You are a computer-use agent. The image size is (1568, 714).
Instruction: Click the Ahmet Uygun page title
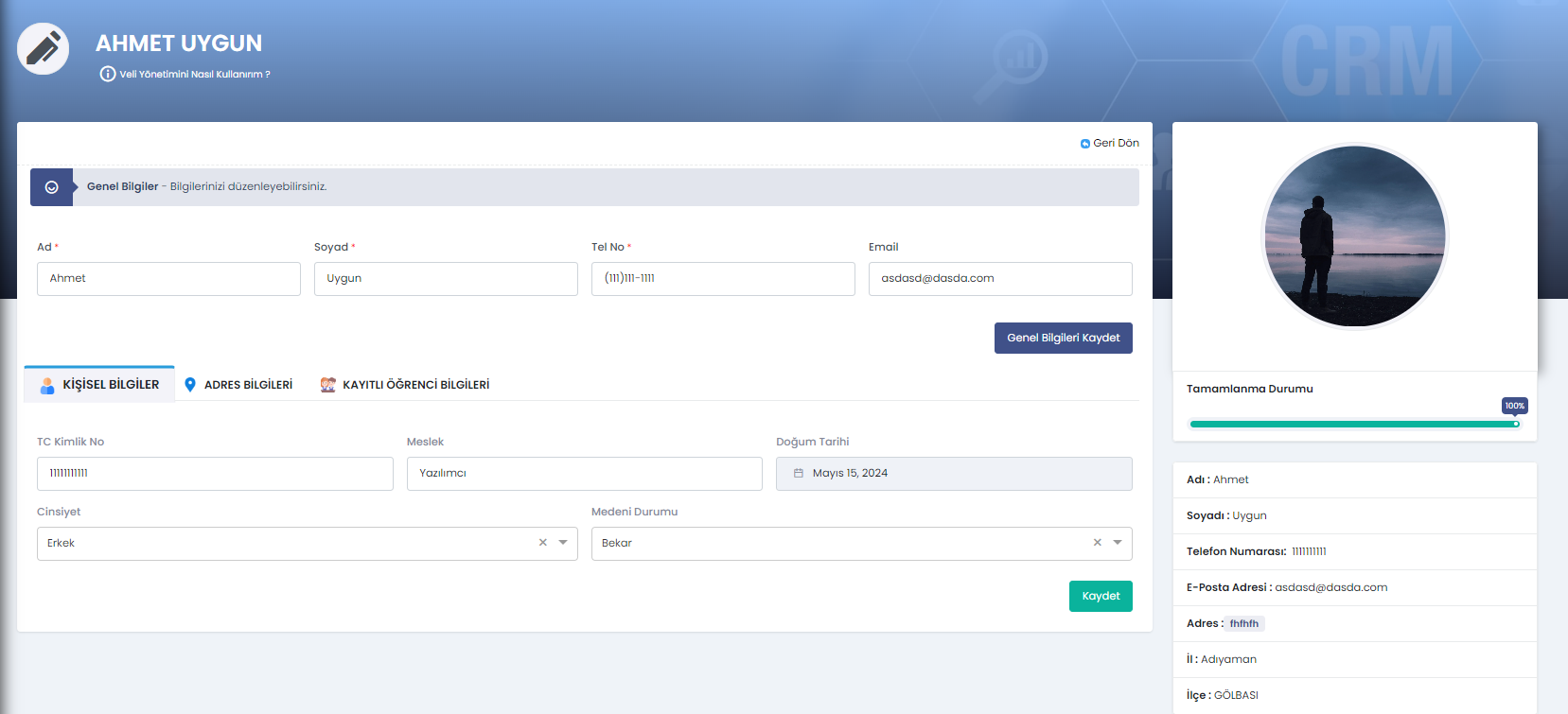tap(179, 44)
